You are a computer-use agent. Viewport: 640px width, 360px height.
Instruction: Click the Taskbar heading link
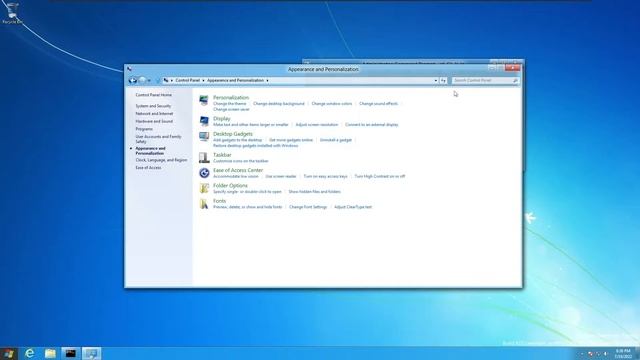(222, 155)
